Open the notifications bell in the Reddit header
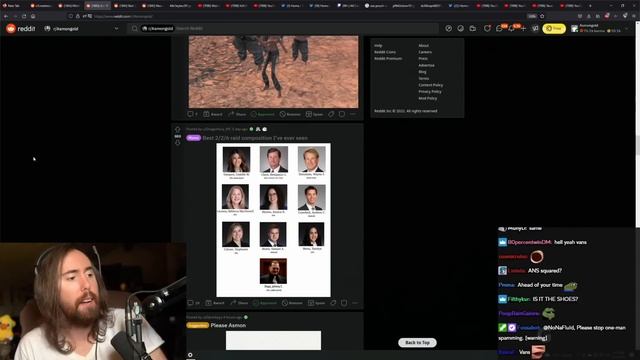640x360 pixels. (511, 29)
